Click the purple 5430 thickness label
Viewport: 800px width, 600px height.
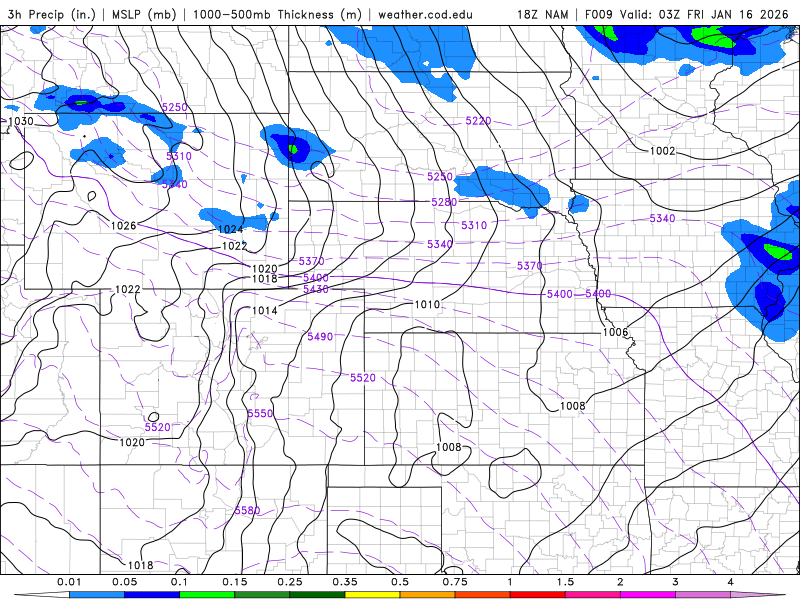click(x=316, y=289)
